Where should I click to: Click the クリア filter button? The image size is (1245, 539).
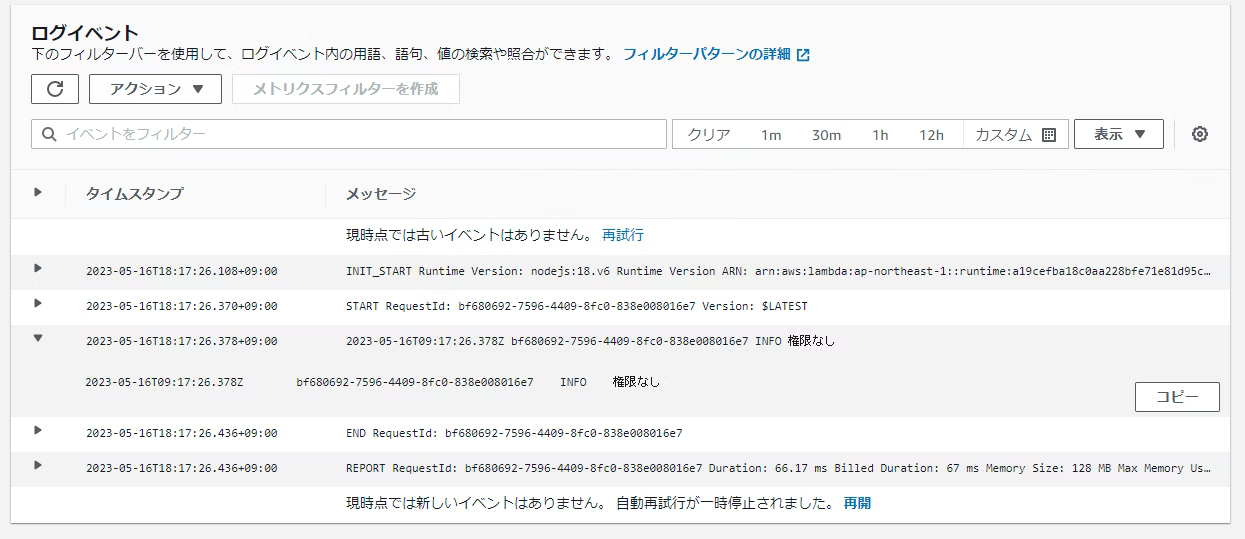[x=708, y=135]
